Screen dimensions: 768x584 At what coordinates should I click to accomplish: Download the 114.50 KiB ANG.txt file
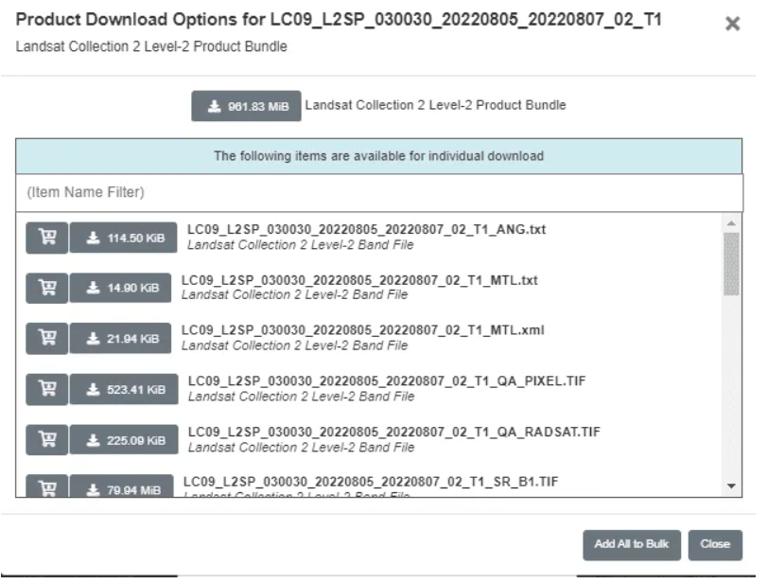[123, 237]
